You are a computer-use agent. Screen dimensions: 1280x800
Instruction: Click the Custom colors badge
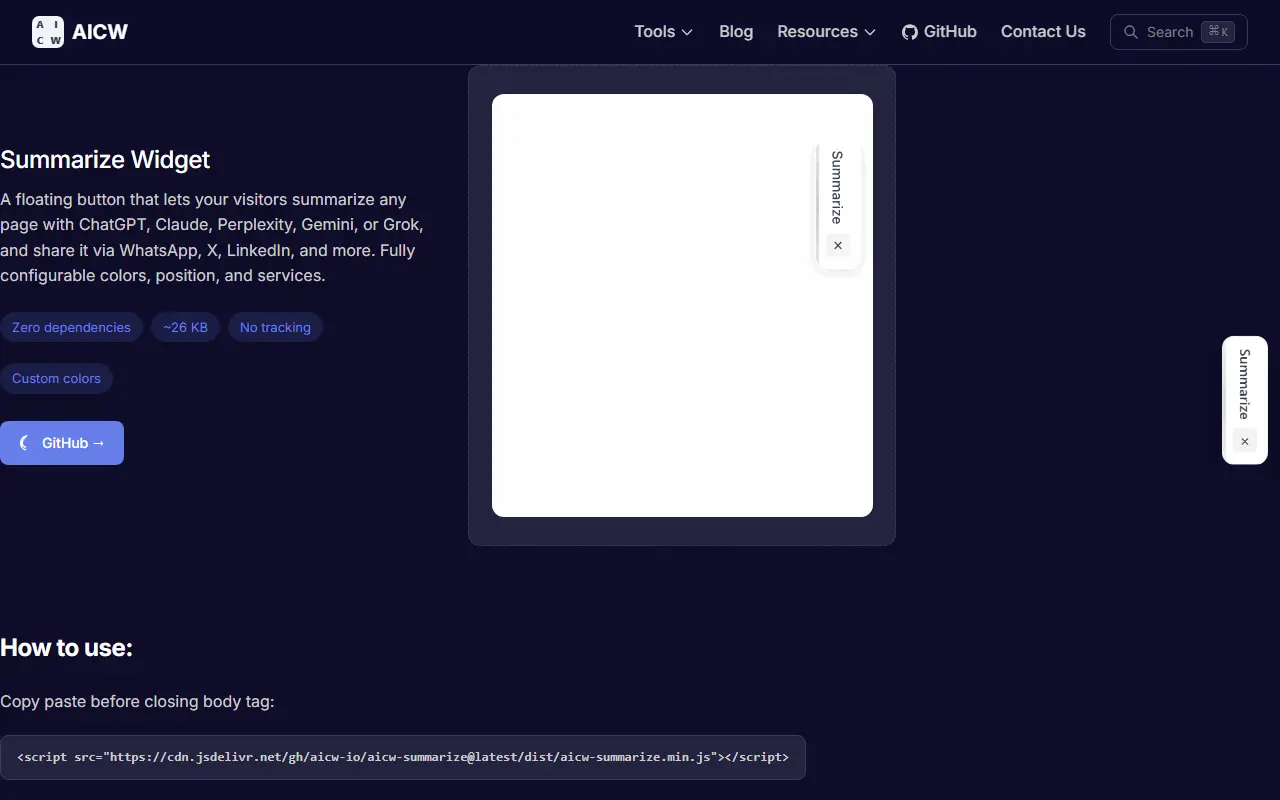pyautogui.click(x=56, y=379)
